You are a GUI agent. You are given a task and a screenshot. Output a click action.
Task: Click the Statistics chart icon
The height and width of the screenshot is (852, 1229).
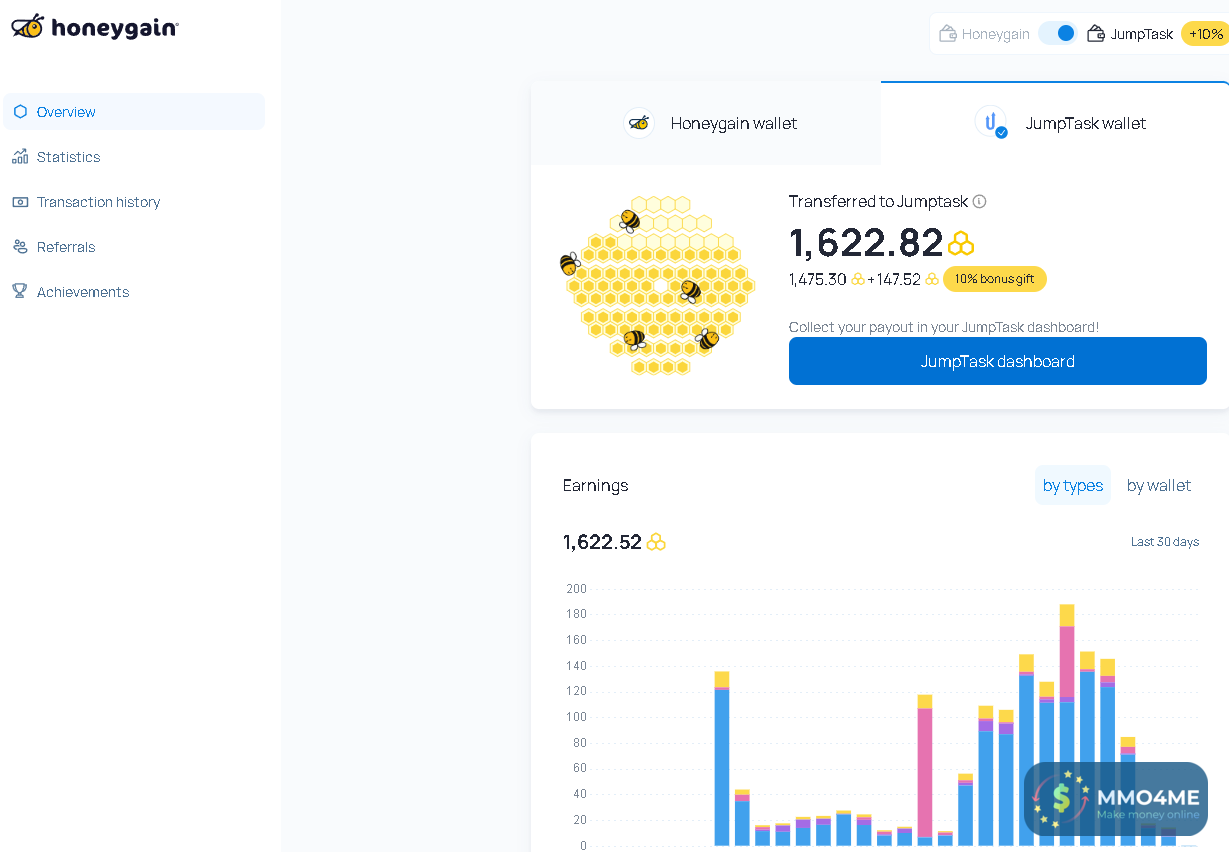coord(20,157)
